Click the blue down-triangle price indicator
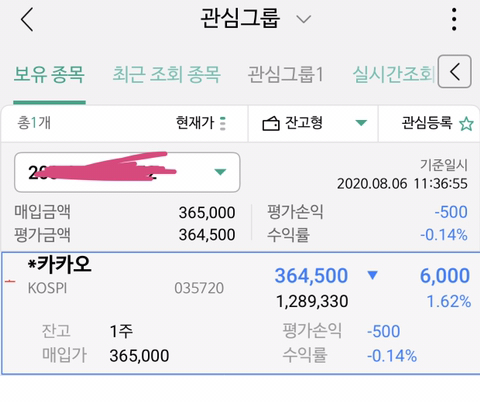 [x=372, y=275]
